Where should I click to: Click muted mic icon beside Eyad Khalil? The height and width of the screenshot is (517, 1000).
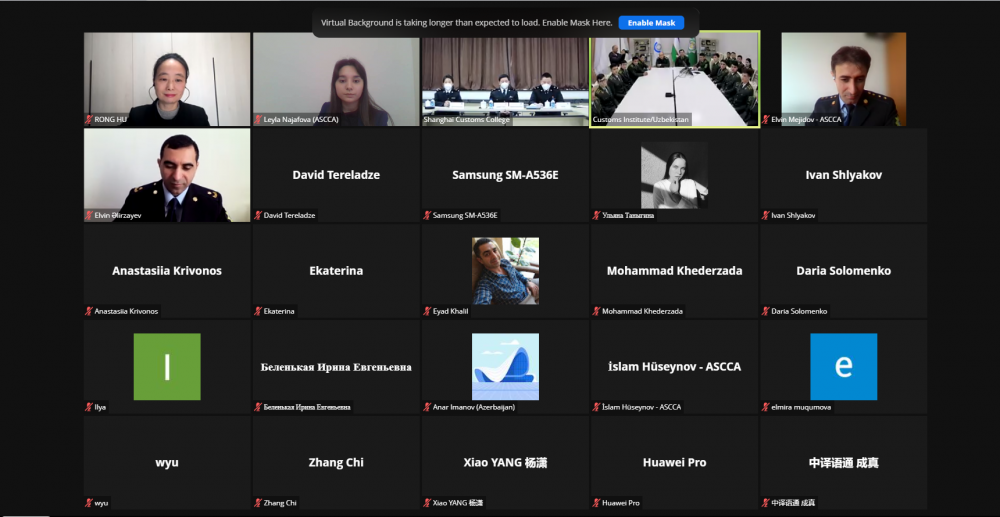click(427, 311)
